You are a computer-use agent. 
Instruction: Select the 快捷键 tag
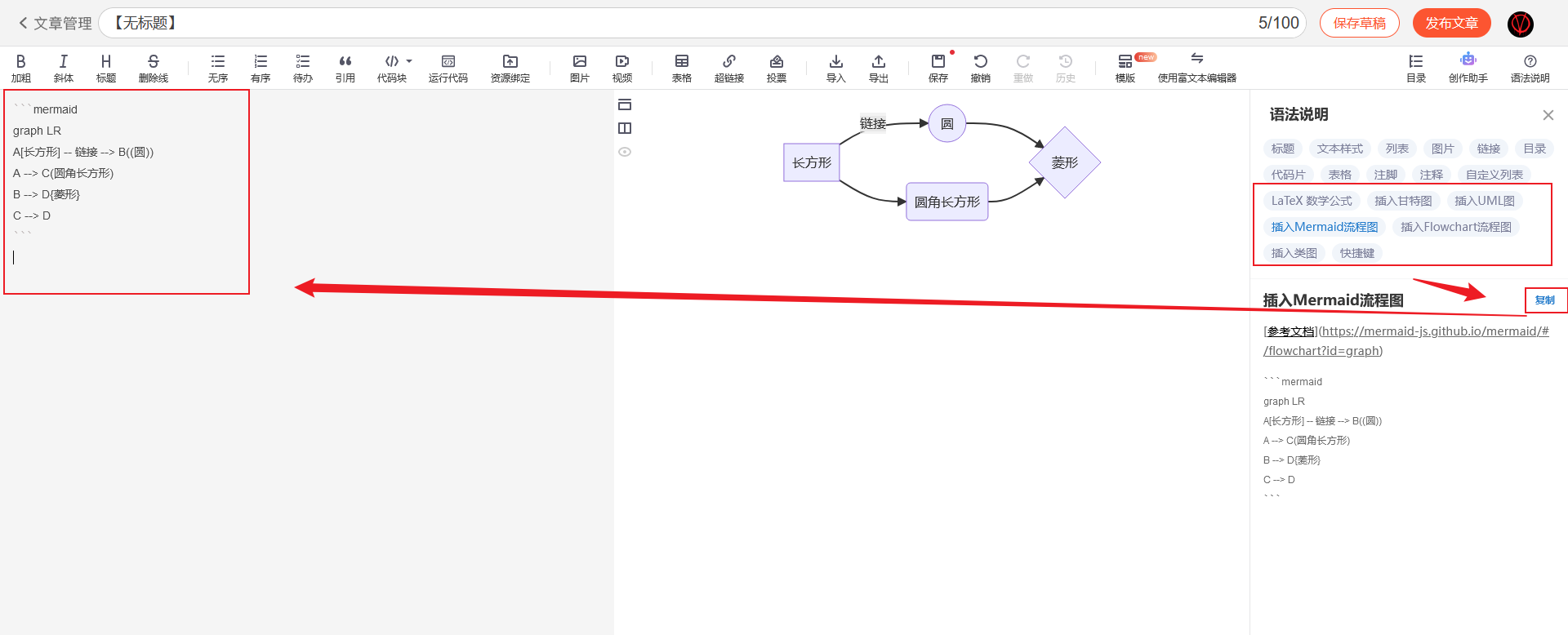point(1357,253)
